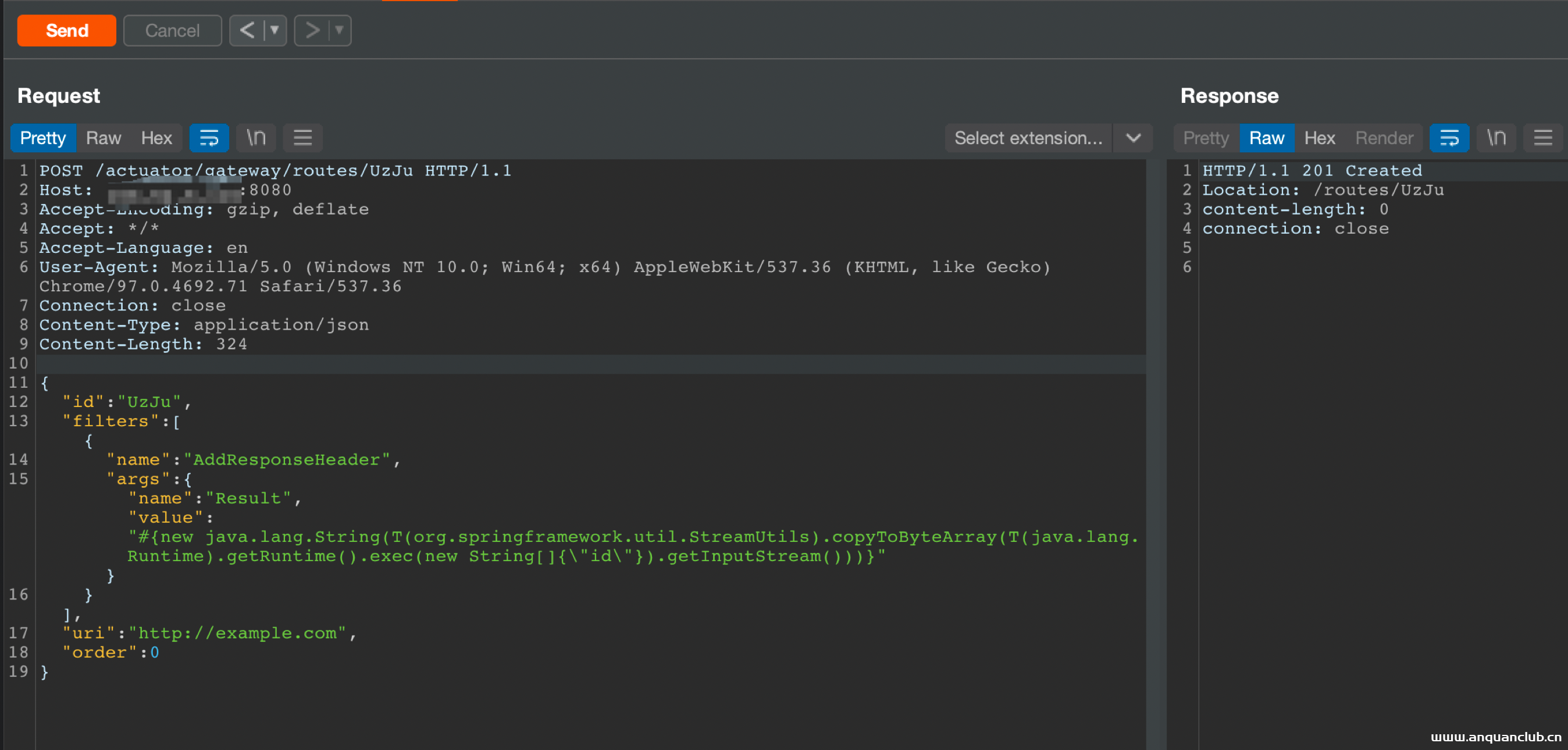Expand the back history dropdown arrow

point(275,30)
